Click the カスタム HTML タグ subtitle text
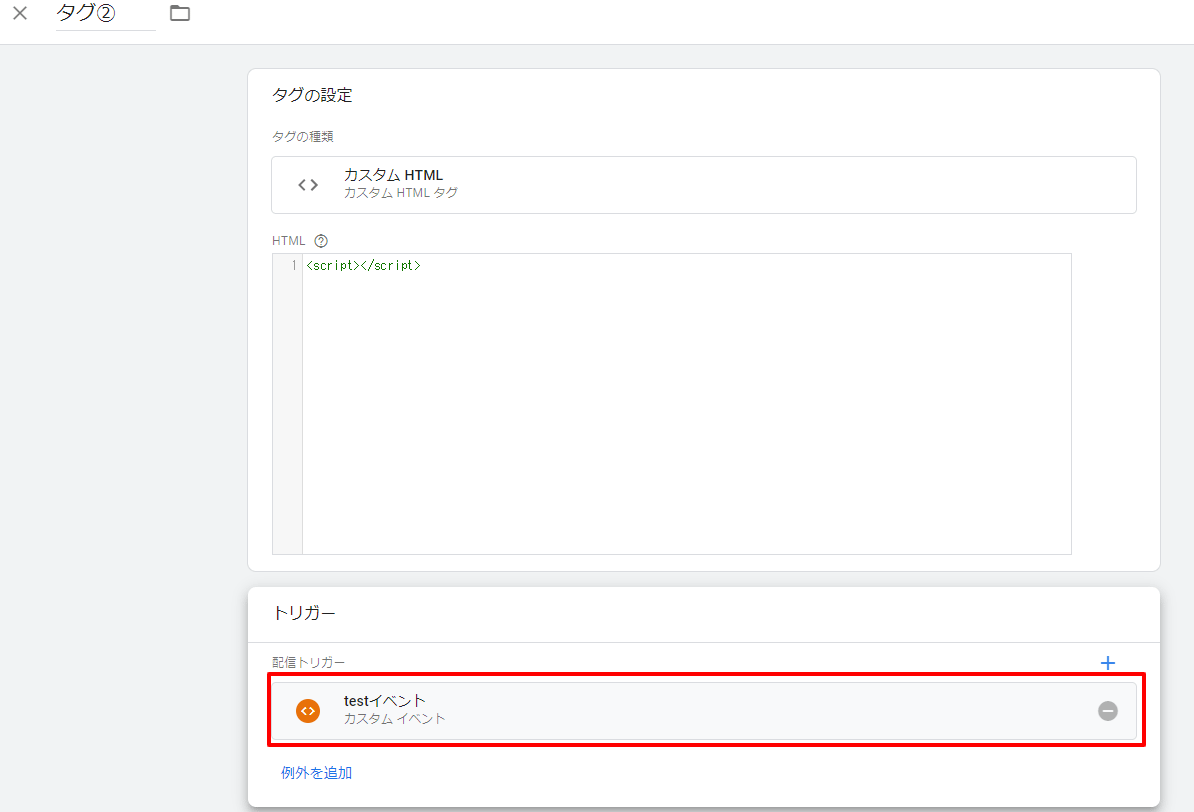The image size is (1194, 812). pyautogui.click(x=400, y=193)
